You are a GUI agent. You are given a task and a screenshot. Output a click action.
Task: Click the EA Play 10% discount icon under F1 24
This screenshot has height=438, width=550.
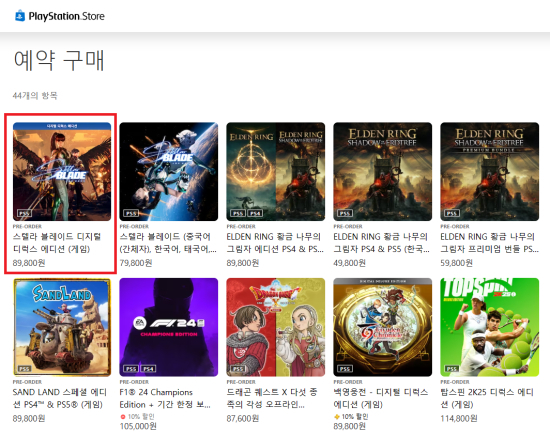[x=123, y=417]
